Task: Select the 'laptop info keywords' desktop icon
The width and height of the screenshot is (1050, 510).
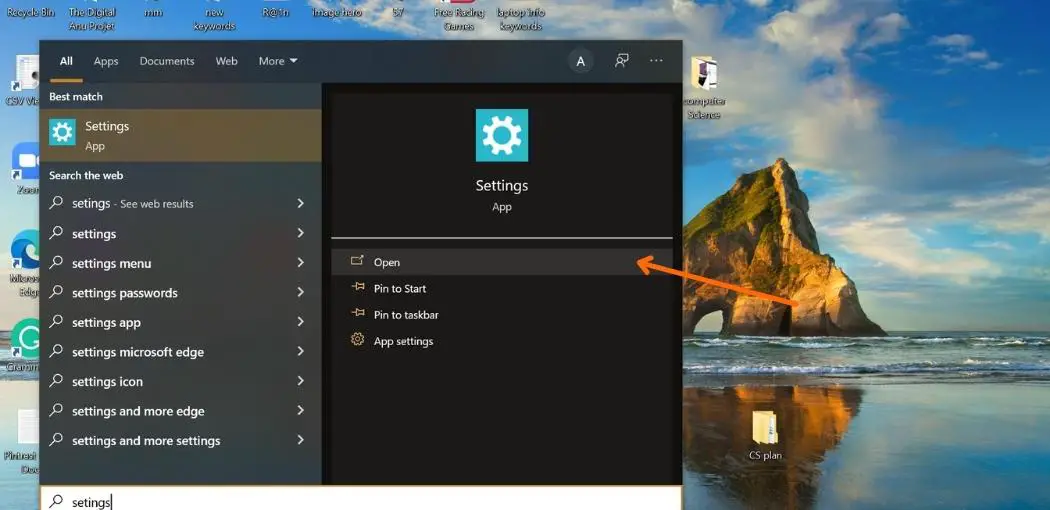Action: point(520,17)
